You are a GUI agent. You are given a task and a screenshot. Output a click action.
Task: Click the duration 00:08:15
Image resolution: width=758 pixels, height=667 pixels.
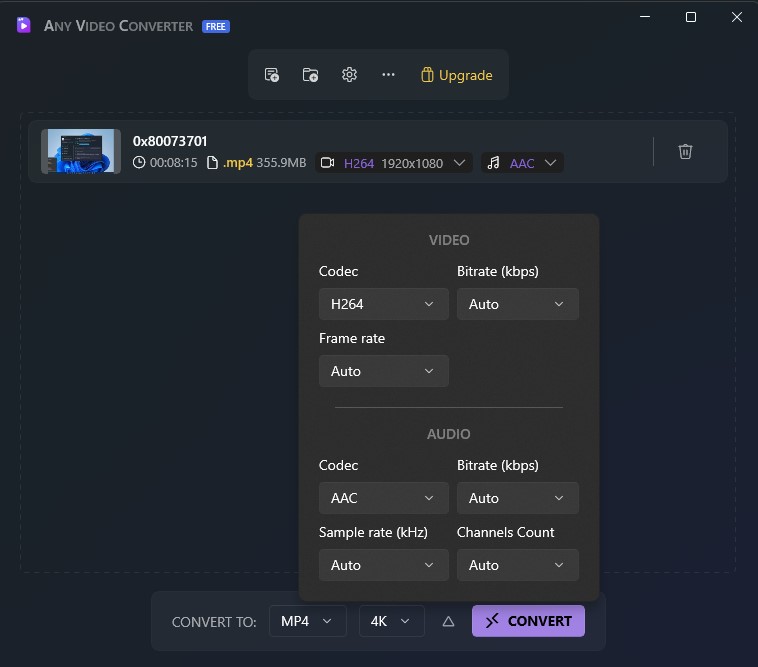[x=174, y=162]
